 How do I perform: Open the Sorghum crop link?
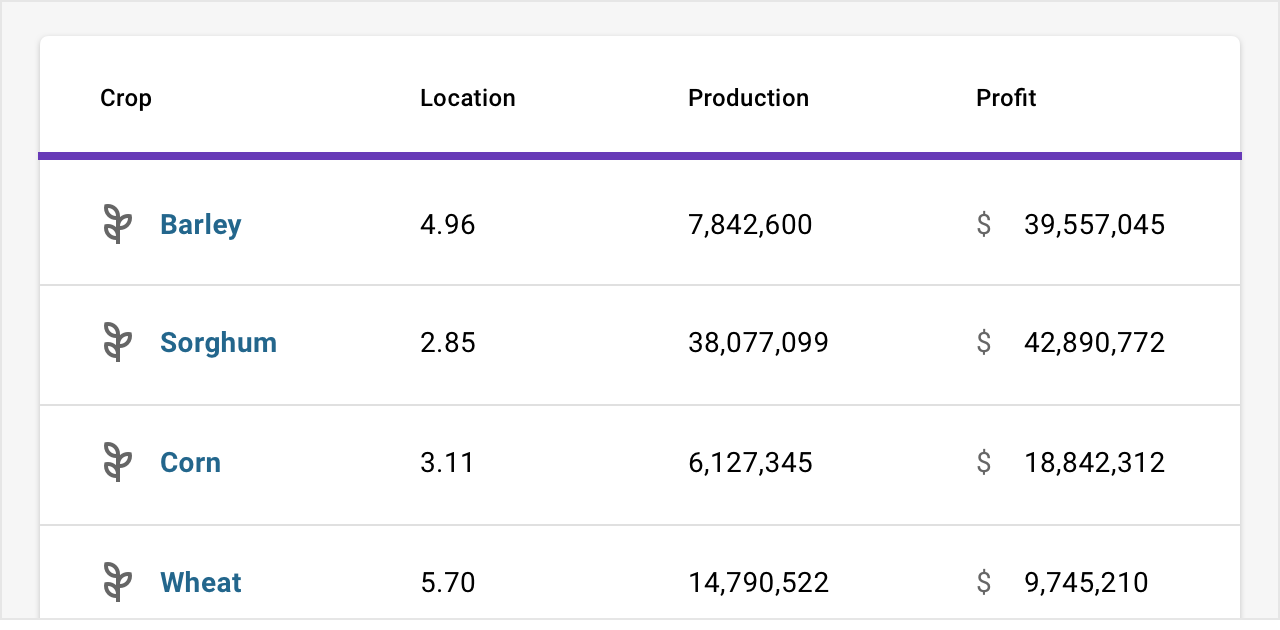click(218, 343)
